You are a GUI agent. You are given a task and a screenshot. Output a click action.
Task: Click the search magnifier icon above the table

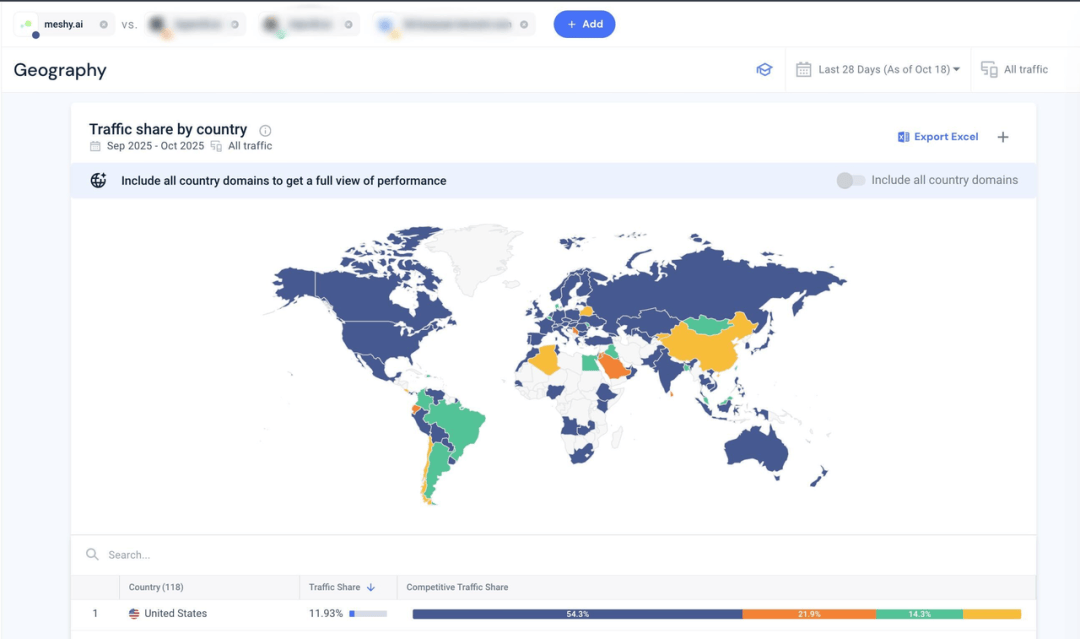pyautogui.click(x=92, y=555)
